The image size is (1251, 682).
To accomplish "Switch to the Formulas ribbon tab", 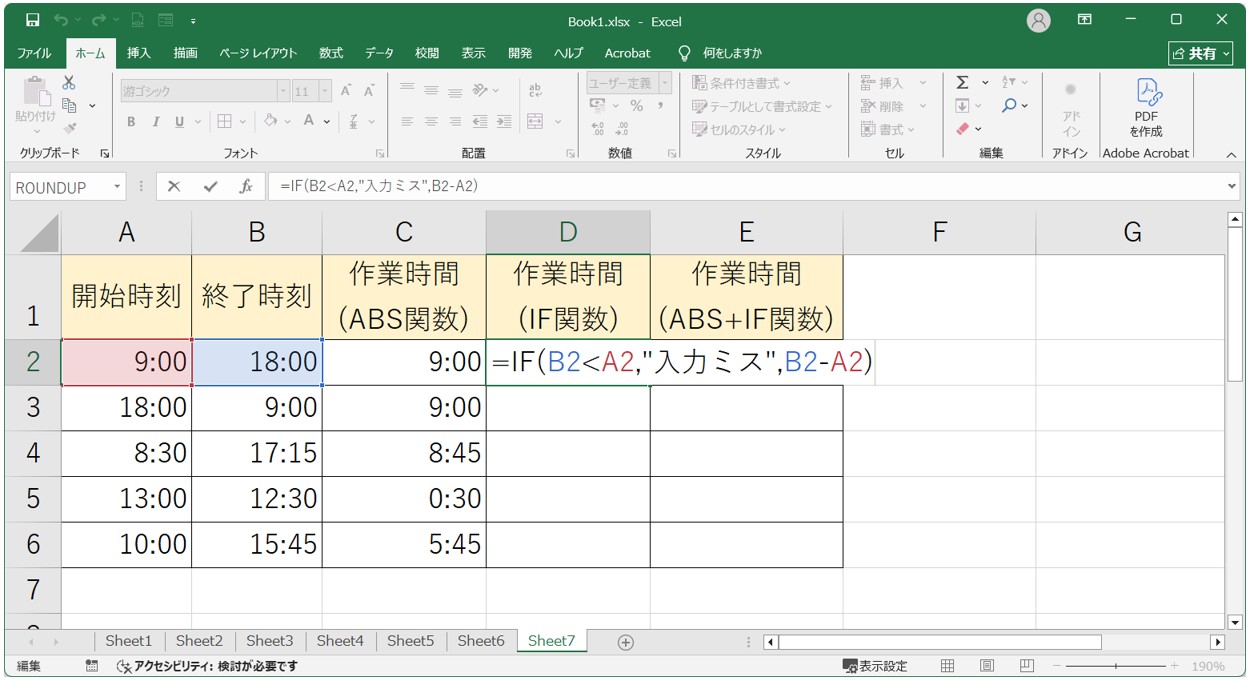I will coord(331,53).
